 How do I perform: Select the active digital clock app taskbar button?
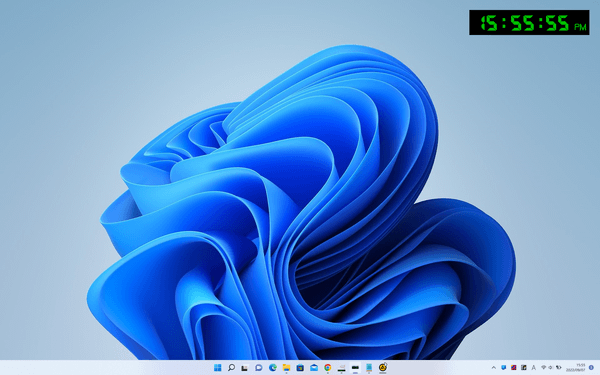coord(355,368)
